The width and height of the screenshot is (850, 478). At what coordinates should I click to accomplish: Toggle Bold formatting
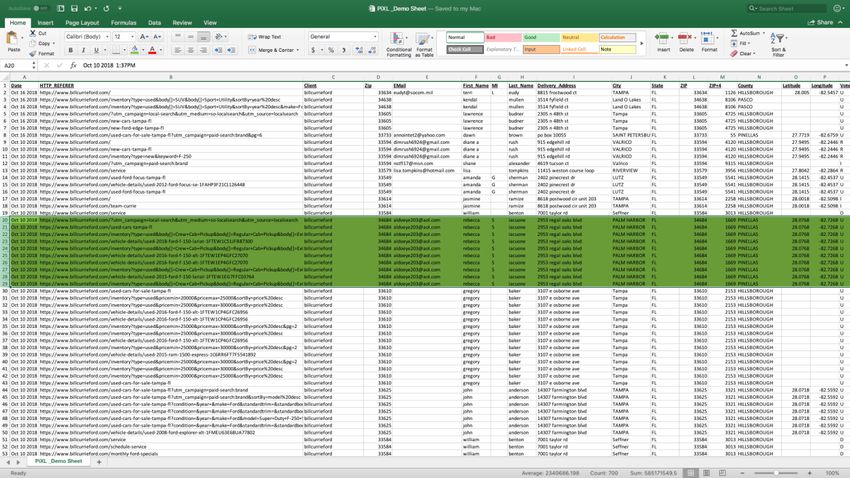[x=70, y=50]
